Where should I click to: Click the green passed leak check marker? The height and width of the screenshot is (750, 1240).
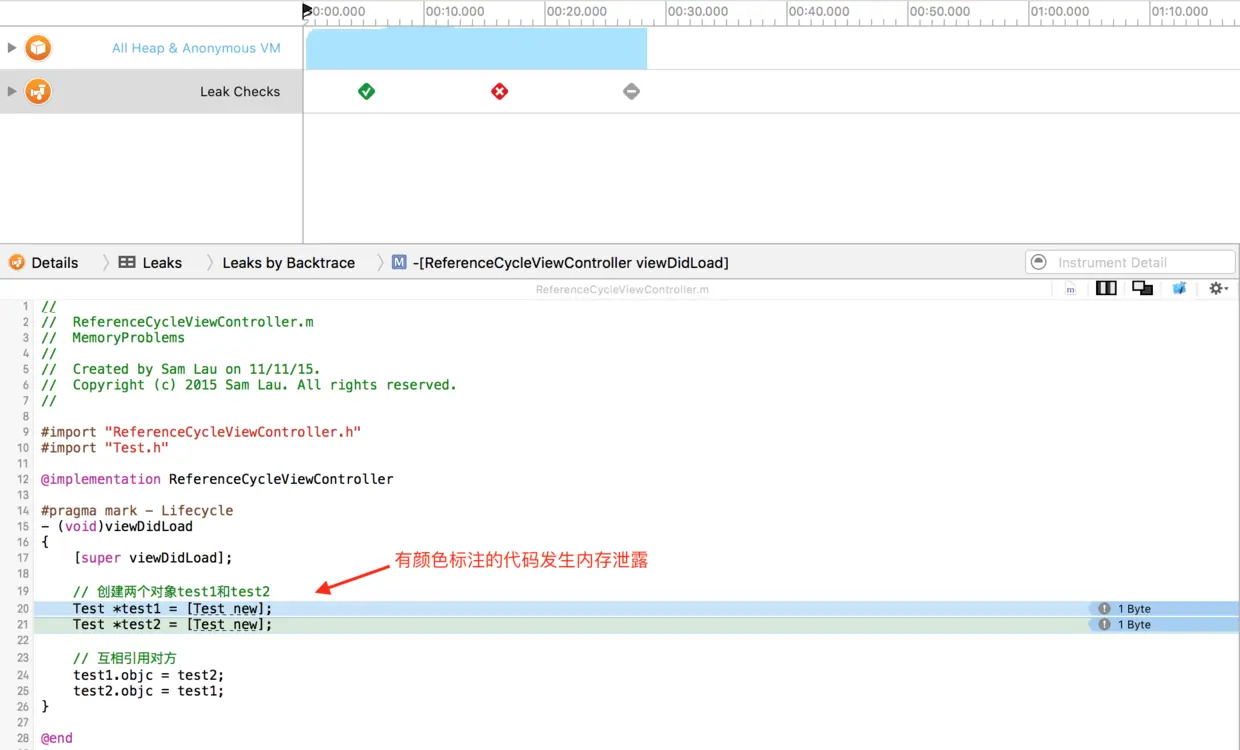(367, 91)
